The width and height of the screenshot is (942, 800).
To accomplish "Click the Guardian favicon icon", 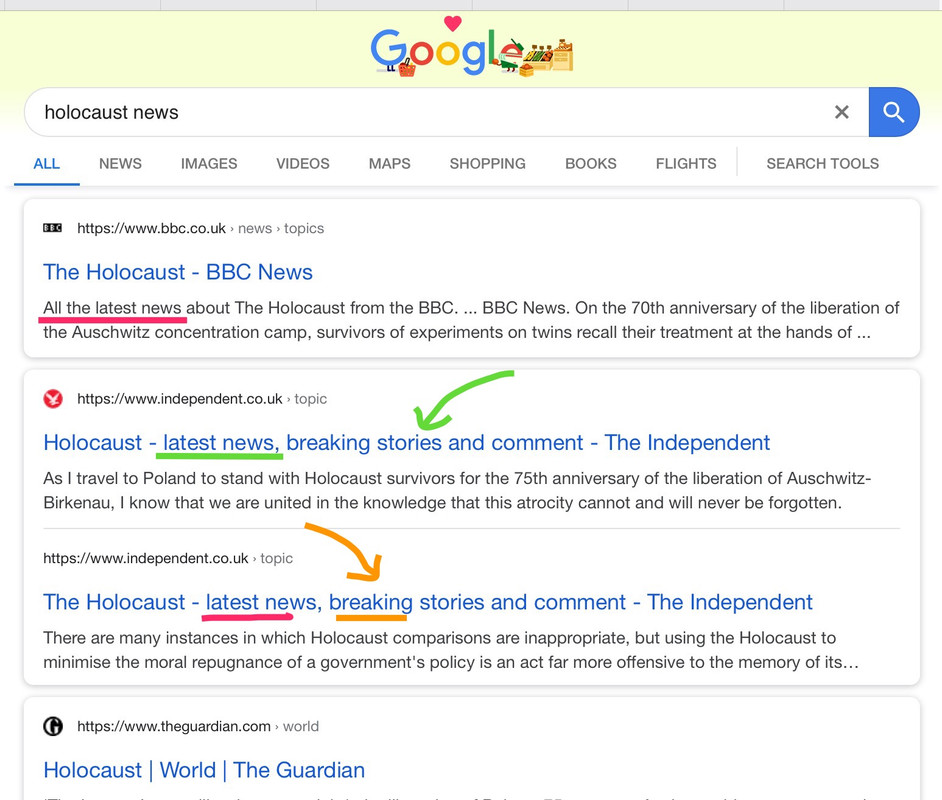I will click(x=53, y=726).
